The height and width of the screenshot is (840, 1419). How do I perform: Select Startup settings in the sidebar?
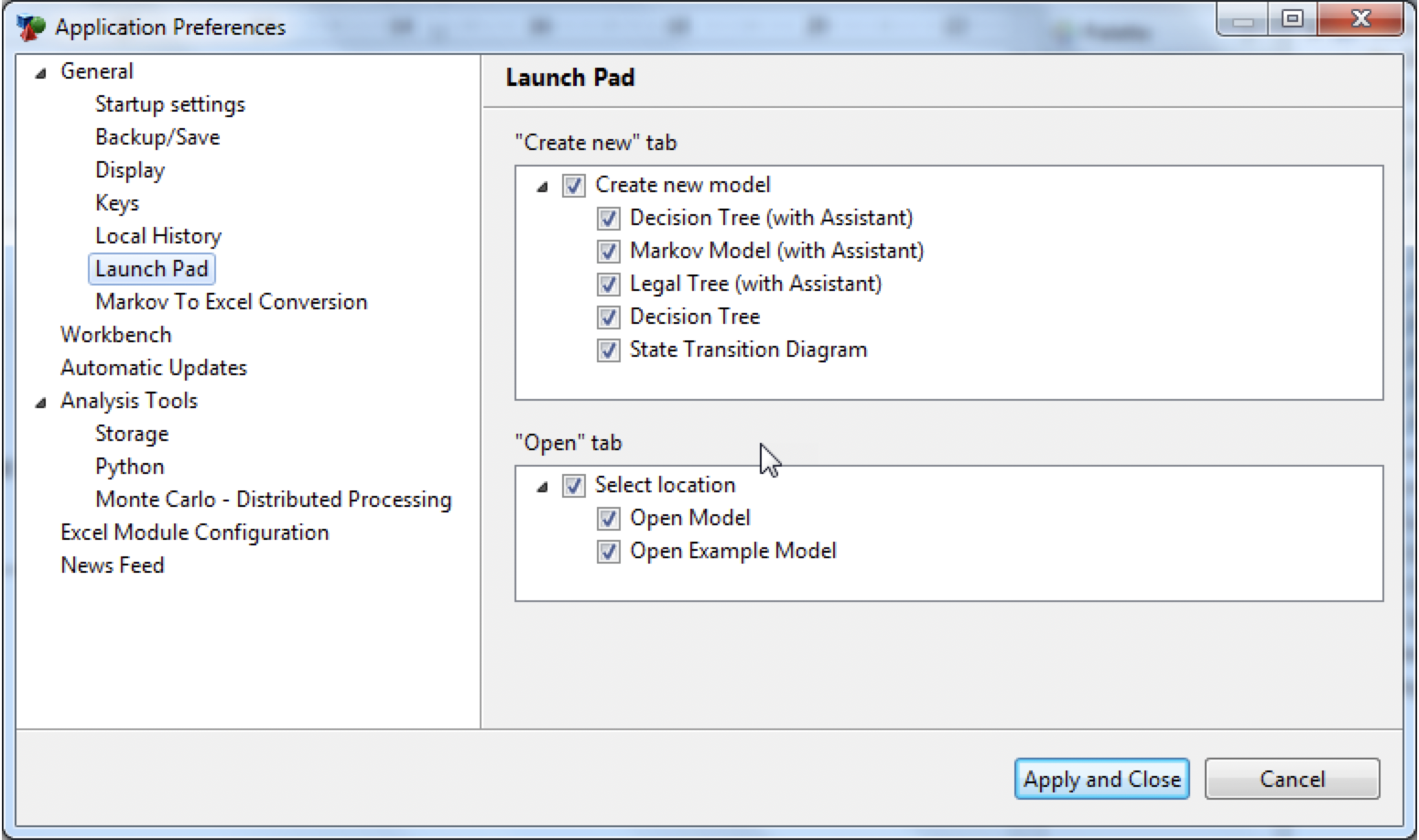coord(169,104)
